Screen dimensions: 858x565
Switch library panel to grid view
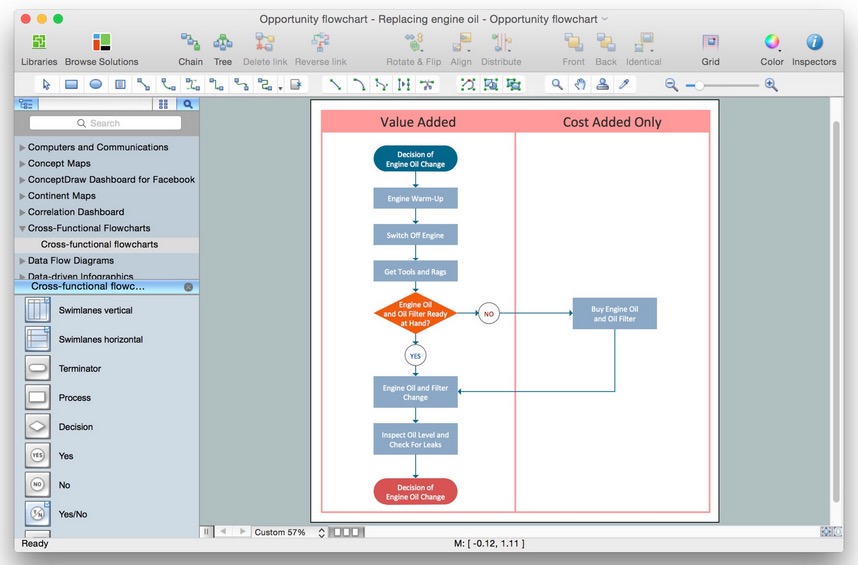coord(163,104)
